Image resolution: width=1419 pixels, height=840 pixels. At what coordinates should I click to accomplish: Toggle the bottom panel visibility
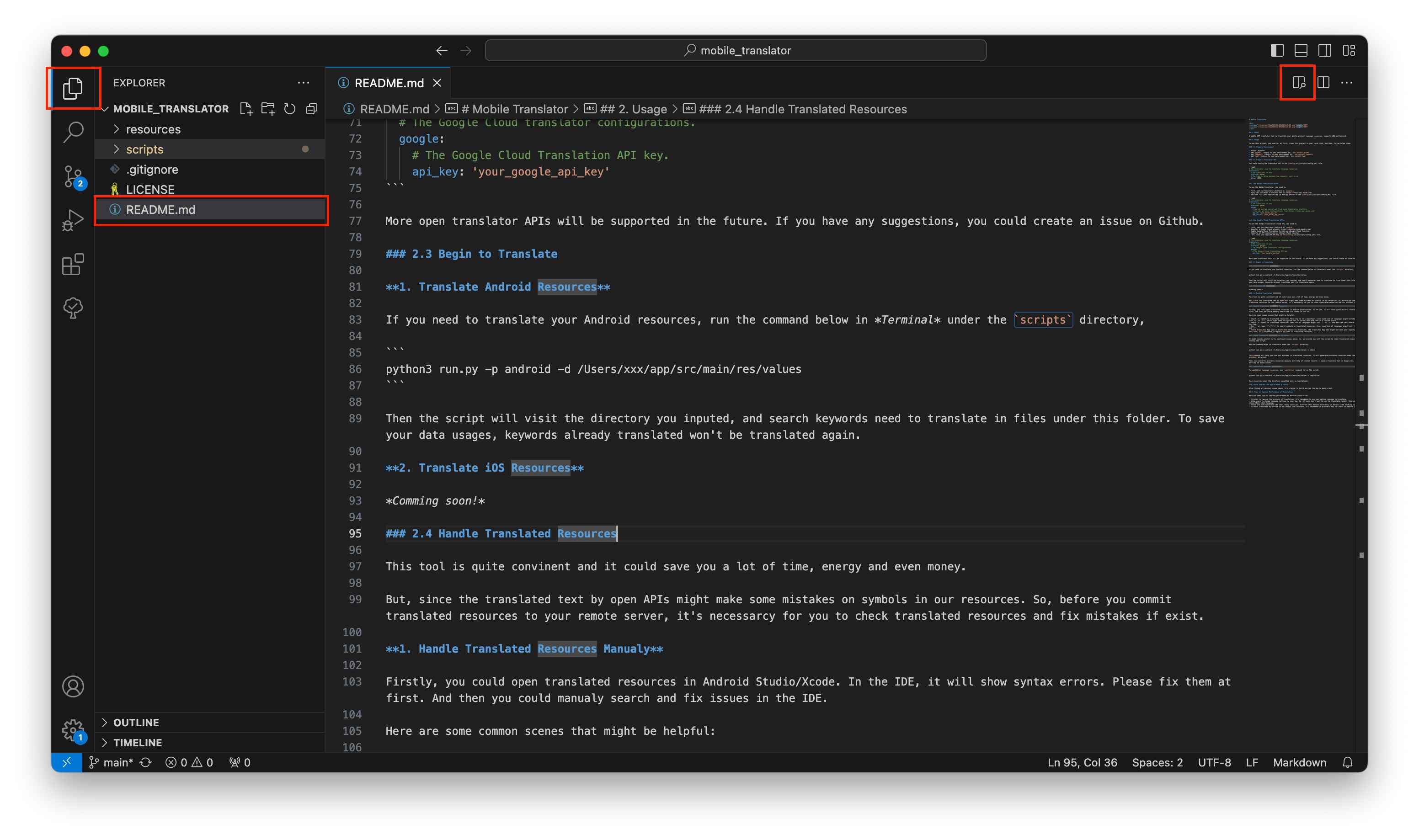pos(1300,50)
